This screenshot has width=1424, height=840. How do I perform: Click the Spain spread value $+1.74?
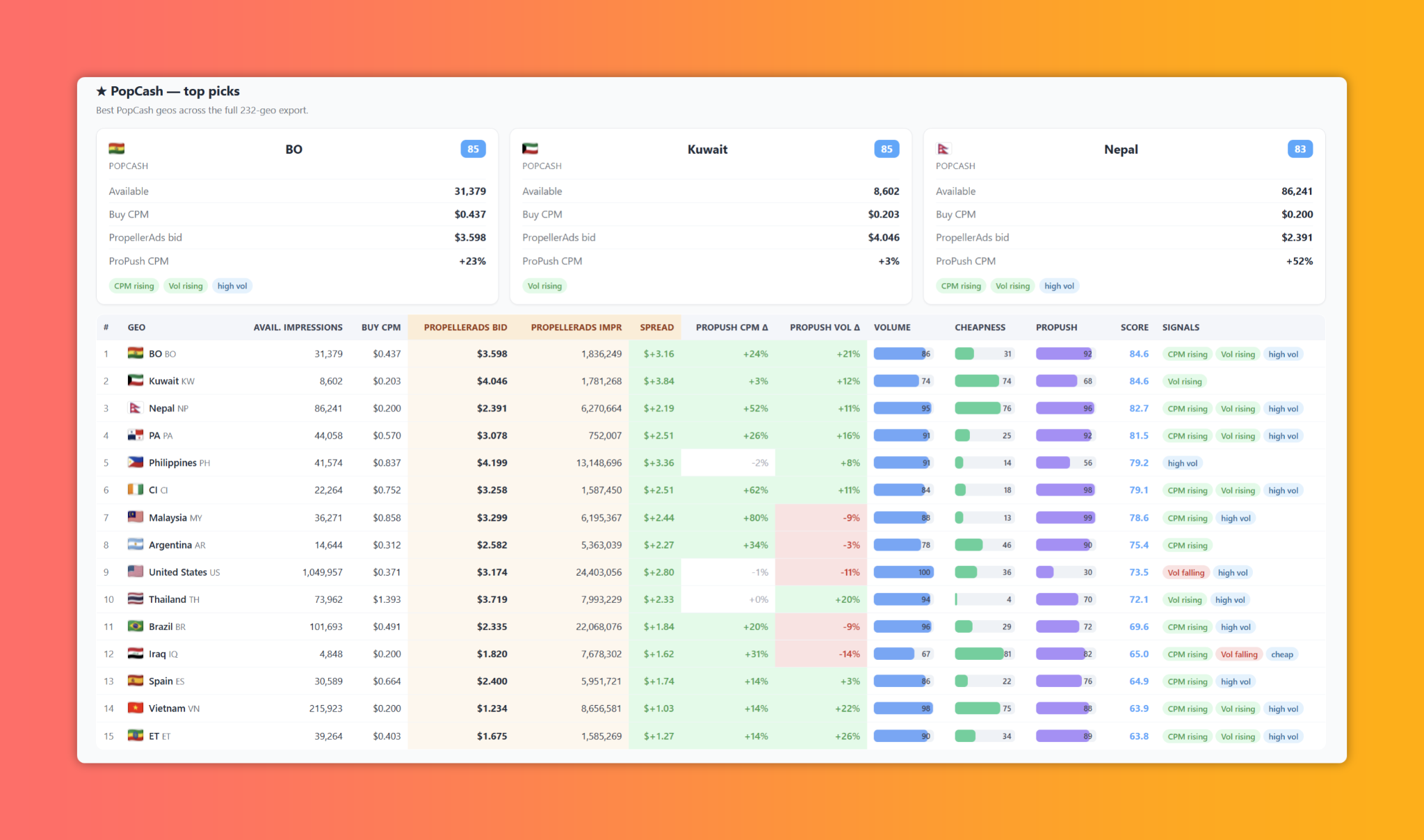[658, 681]
